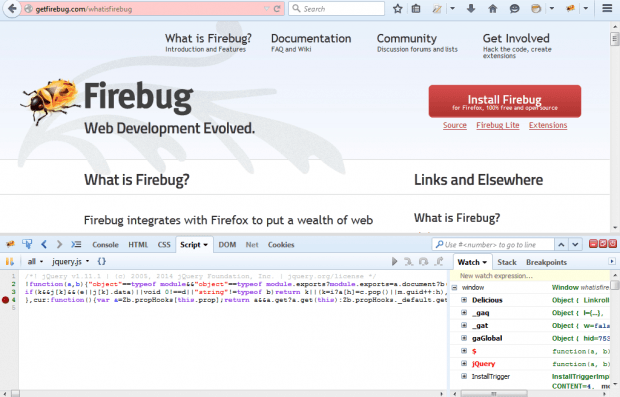The height and width of the screenshot is (397, 620).
Task: Expand the $ function row
Action: pyautogui.click(x=464, y=351)
